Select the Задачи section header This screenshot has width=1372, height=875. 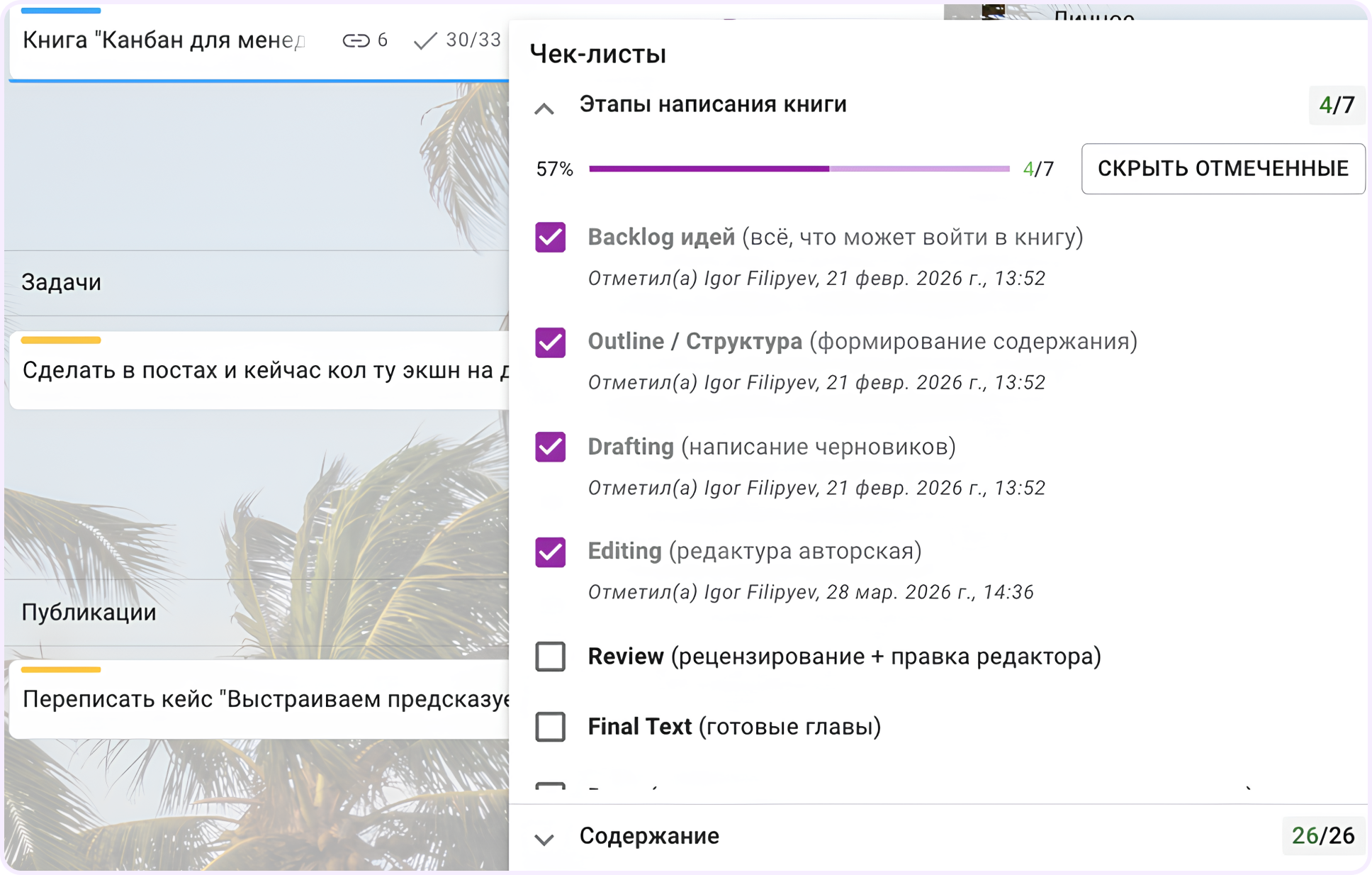(62, 282)
